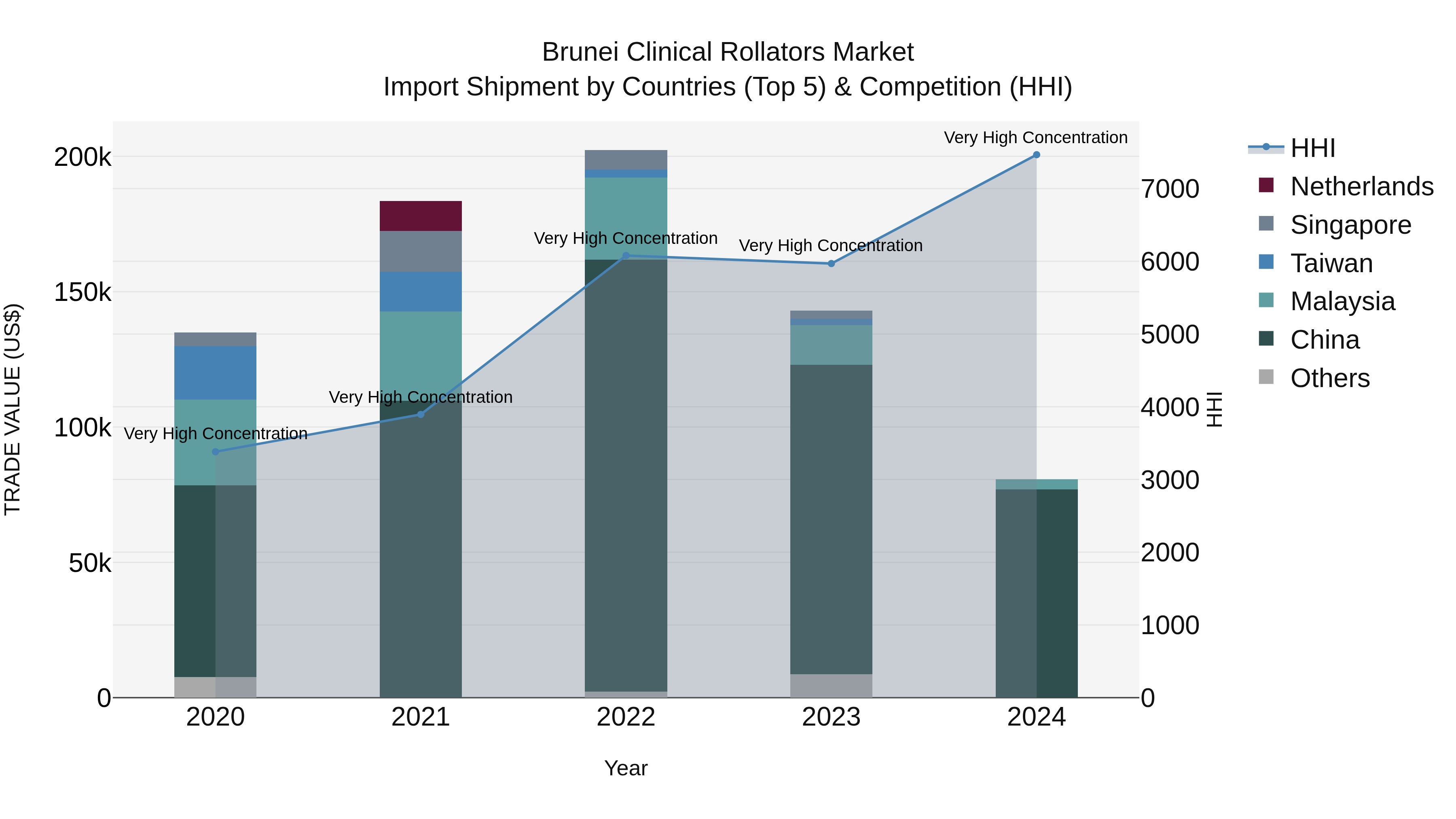Click the Malaysia segment of 2024 bar
The width and height of the screenshot is (1456, 819).
tap(1036, 485)
